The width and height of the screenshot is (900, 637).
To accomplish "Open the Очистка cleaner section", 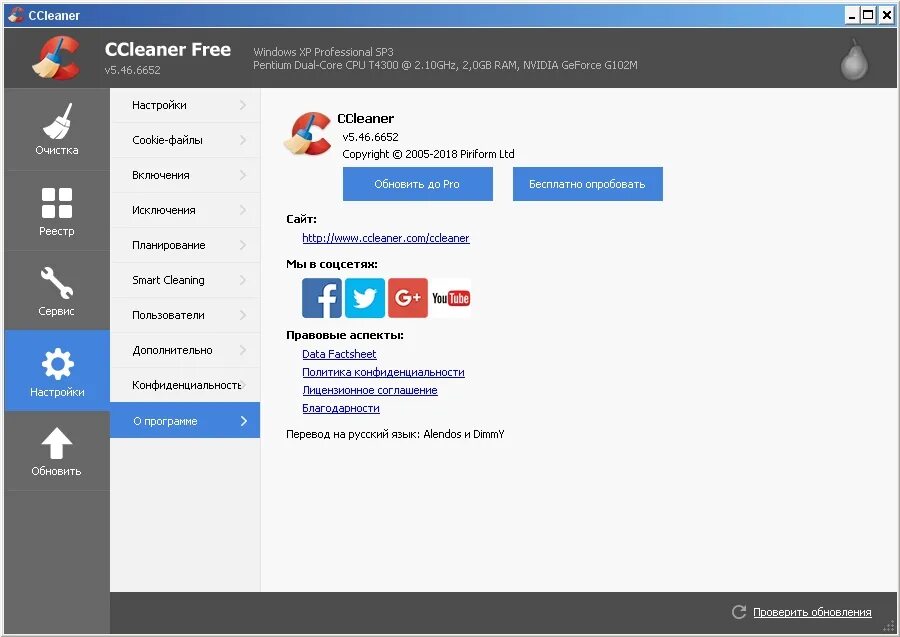I will (x=57, y=129).
